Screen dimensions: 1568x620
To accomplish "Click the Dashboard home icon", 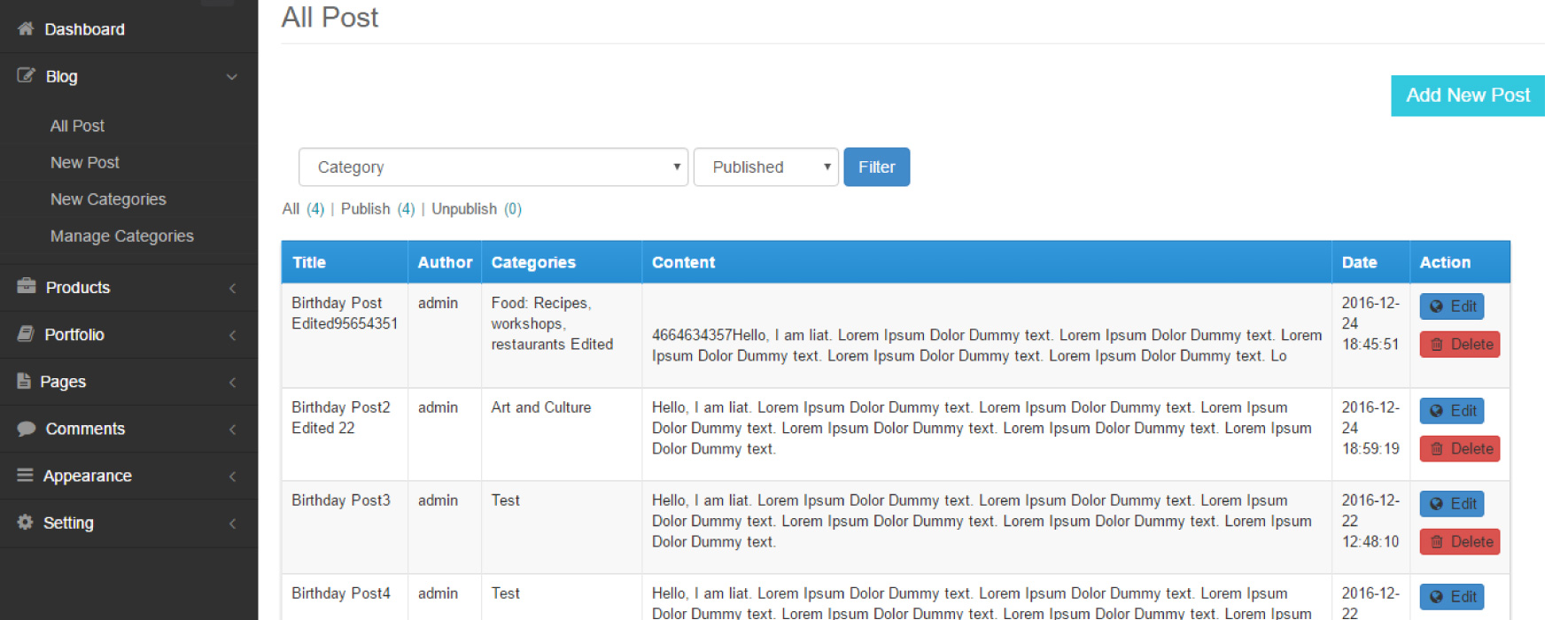I will pos(26,28).
